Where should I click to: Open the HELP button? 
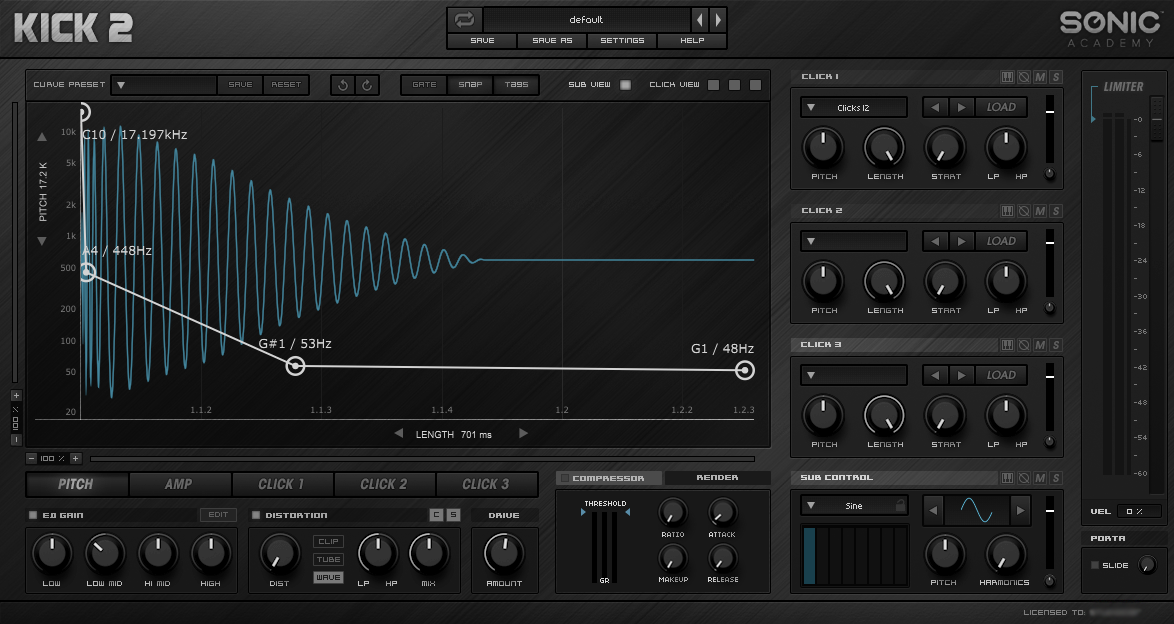692,40
